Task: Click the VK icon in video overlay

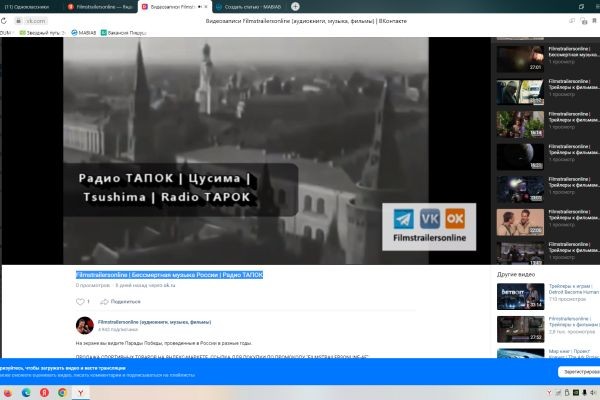Action: tap(430, 219)
